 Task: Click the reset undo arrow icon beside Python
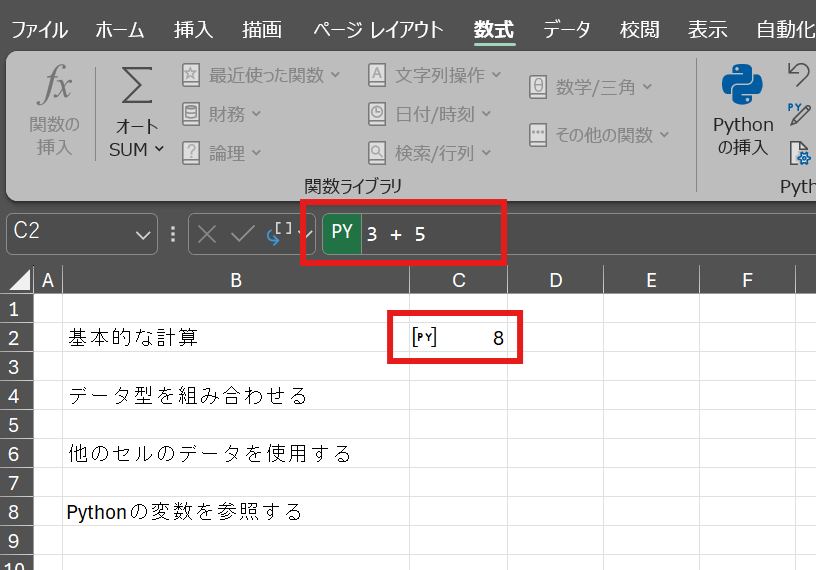pyautogui.click(x=798, y=74)
